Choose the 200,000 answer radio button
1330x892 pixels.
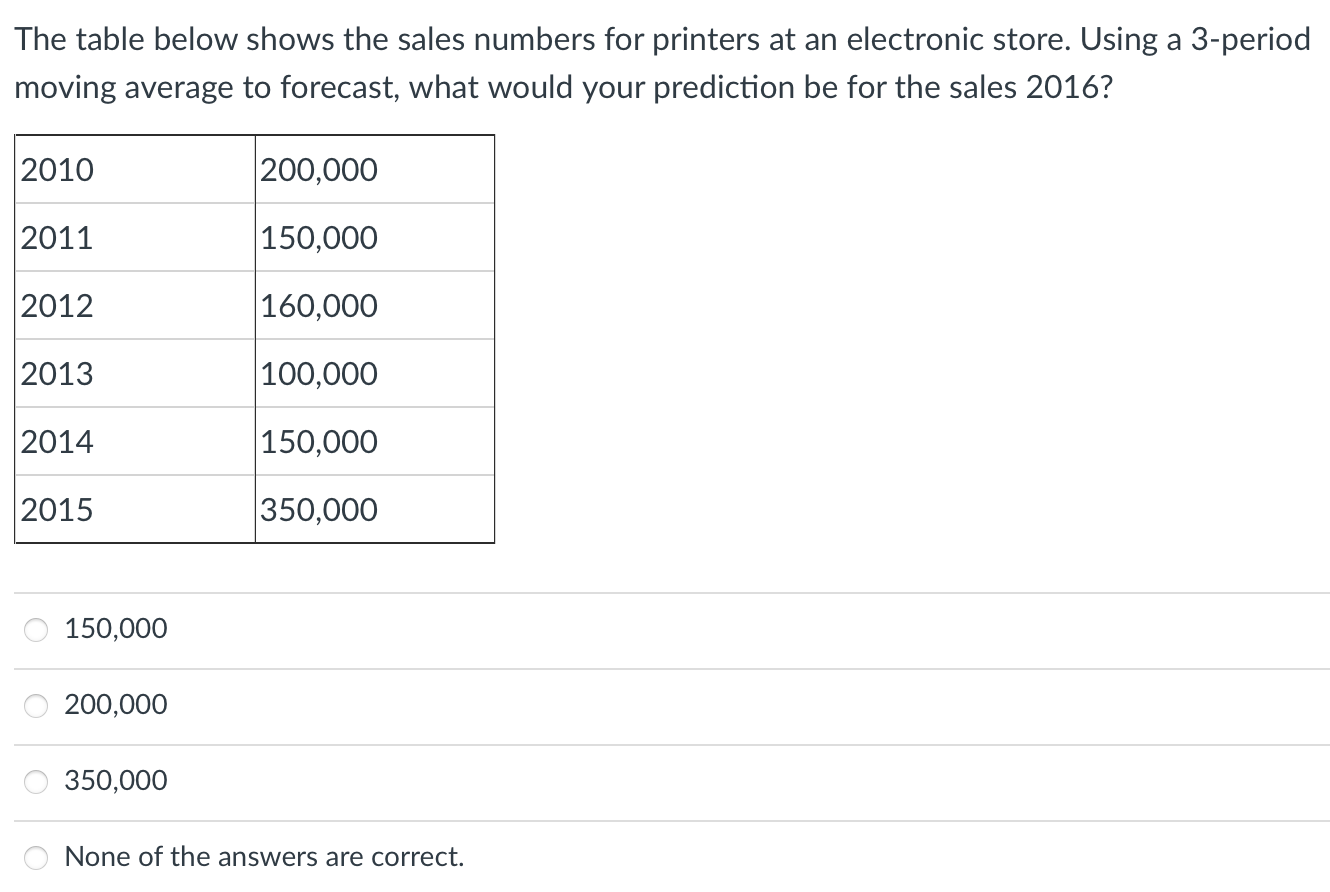37,706
